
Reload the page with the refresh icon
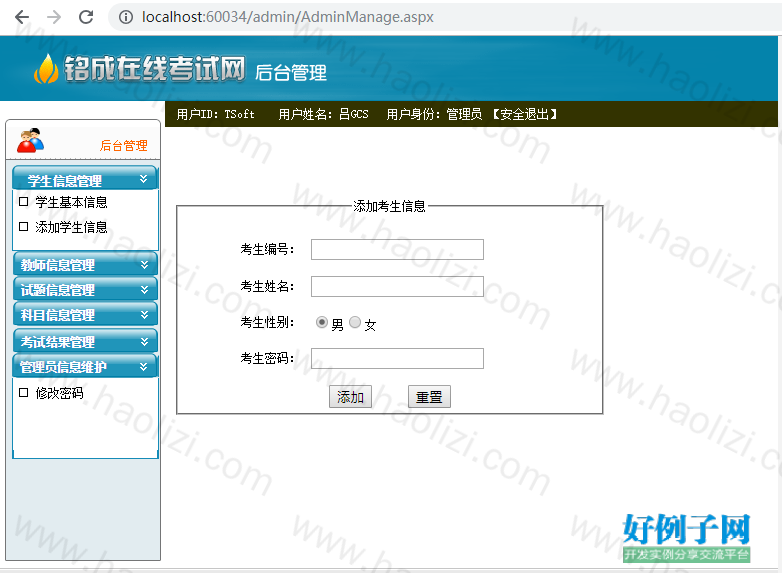tap(86, 17)
